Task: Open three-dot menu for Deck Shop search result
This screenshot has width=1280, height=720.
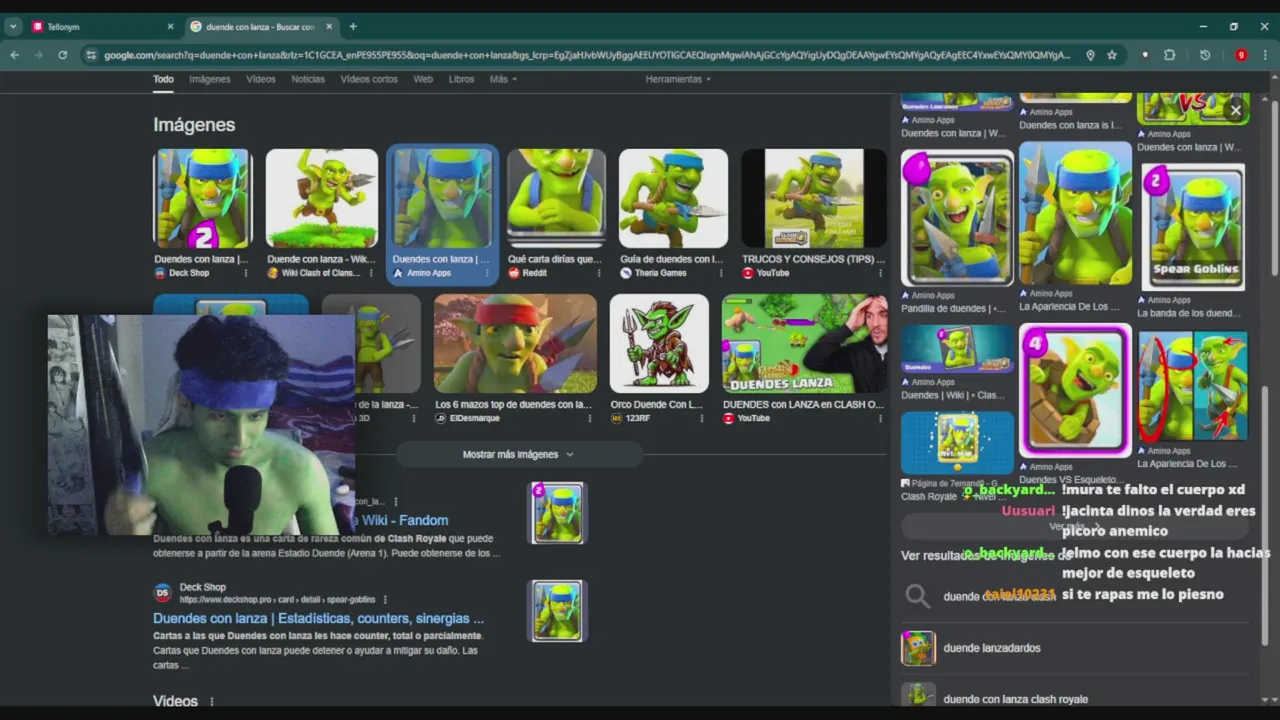Action: coord(385,600)
